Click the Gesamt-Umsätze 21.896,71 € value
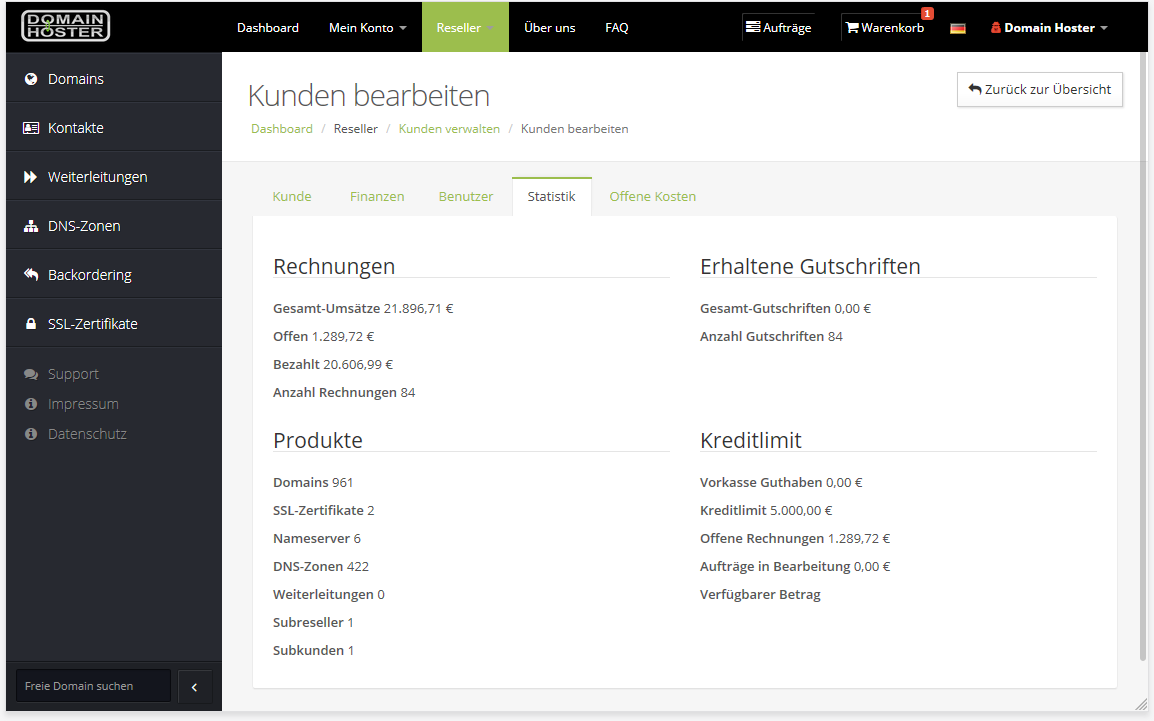 (363, 308)
